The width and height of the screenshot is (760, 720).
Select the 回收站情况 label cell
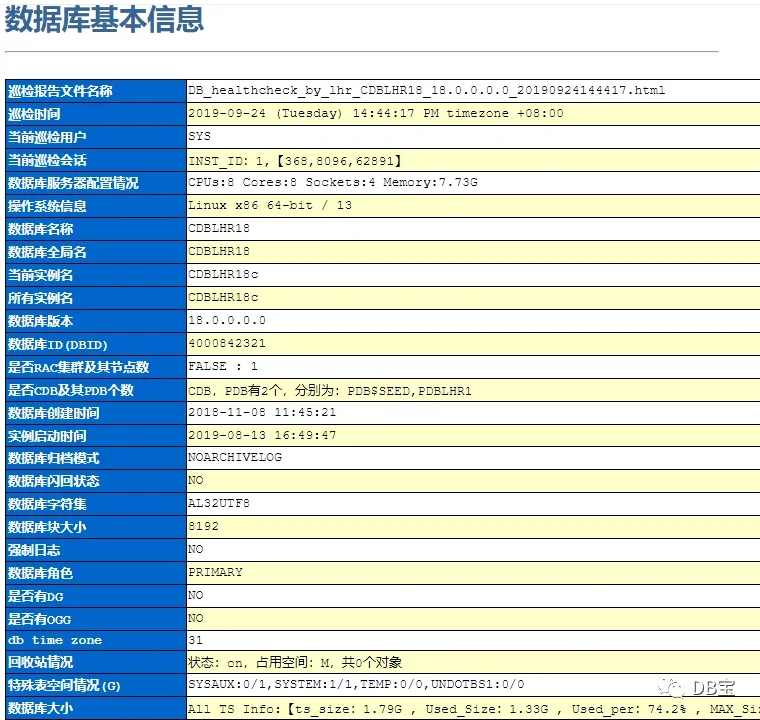click(96, 663)
